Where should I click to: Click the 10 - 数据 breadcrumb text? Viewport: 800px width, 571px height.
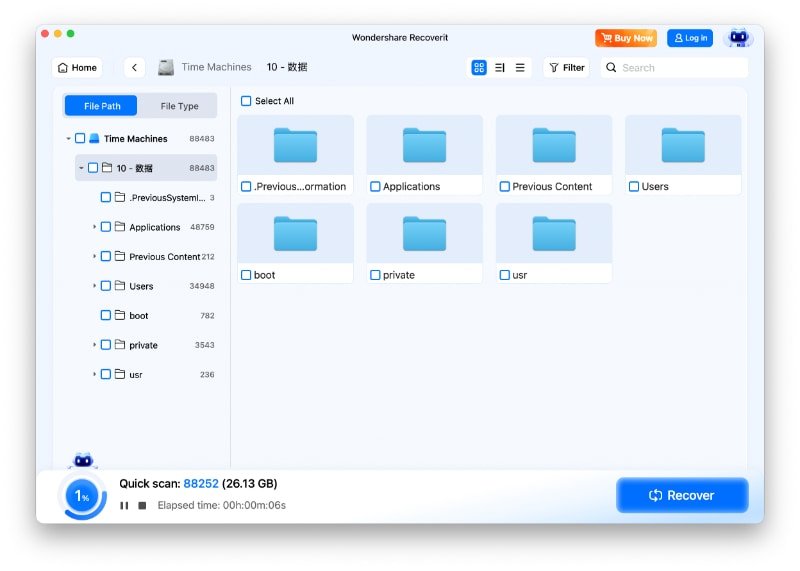(287, 67)
